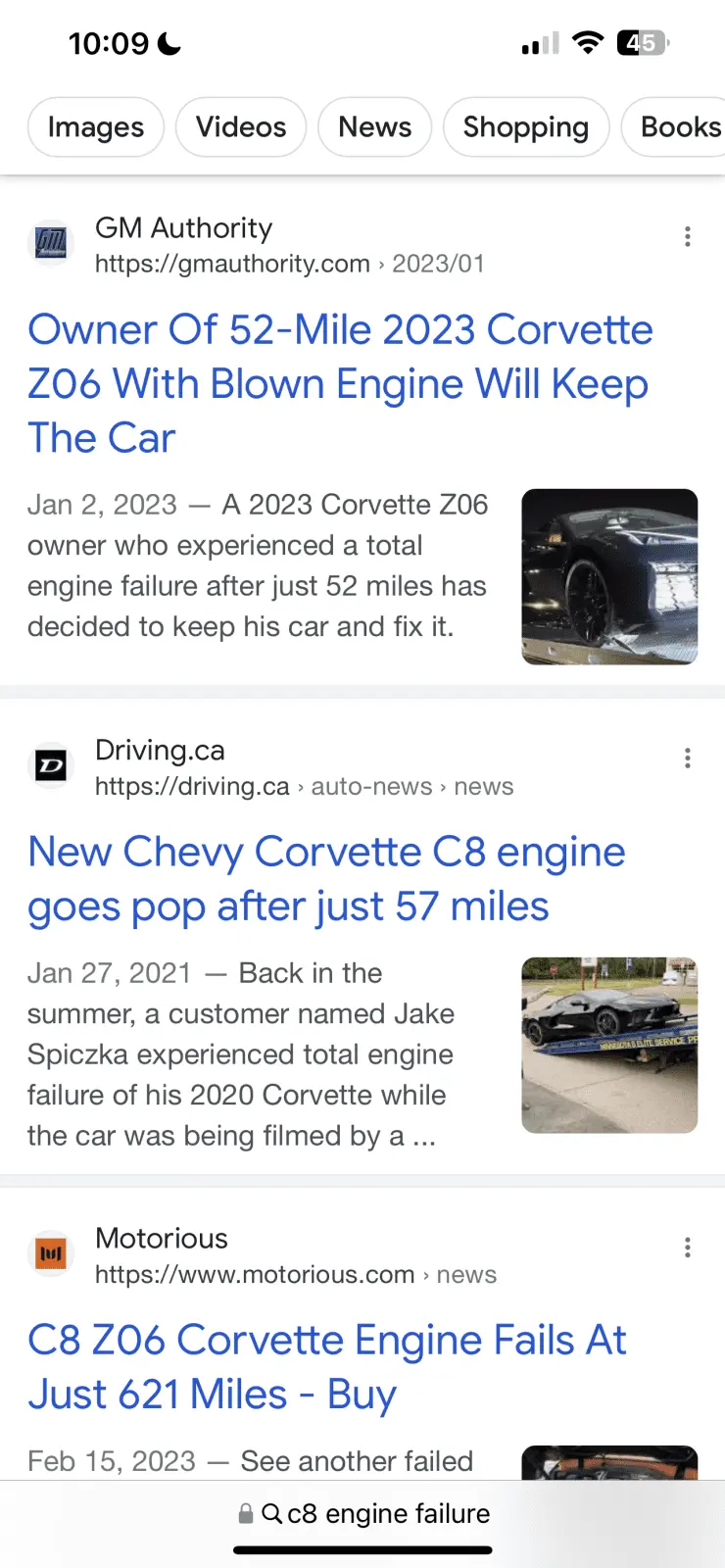Image resolution: width=725 pixels, height=1568 pixels.
Task: Open the GM Authority site favicon
Action: point(51,243)
